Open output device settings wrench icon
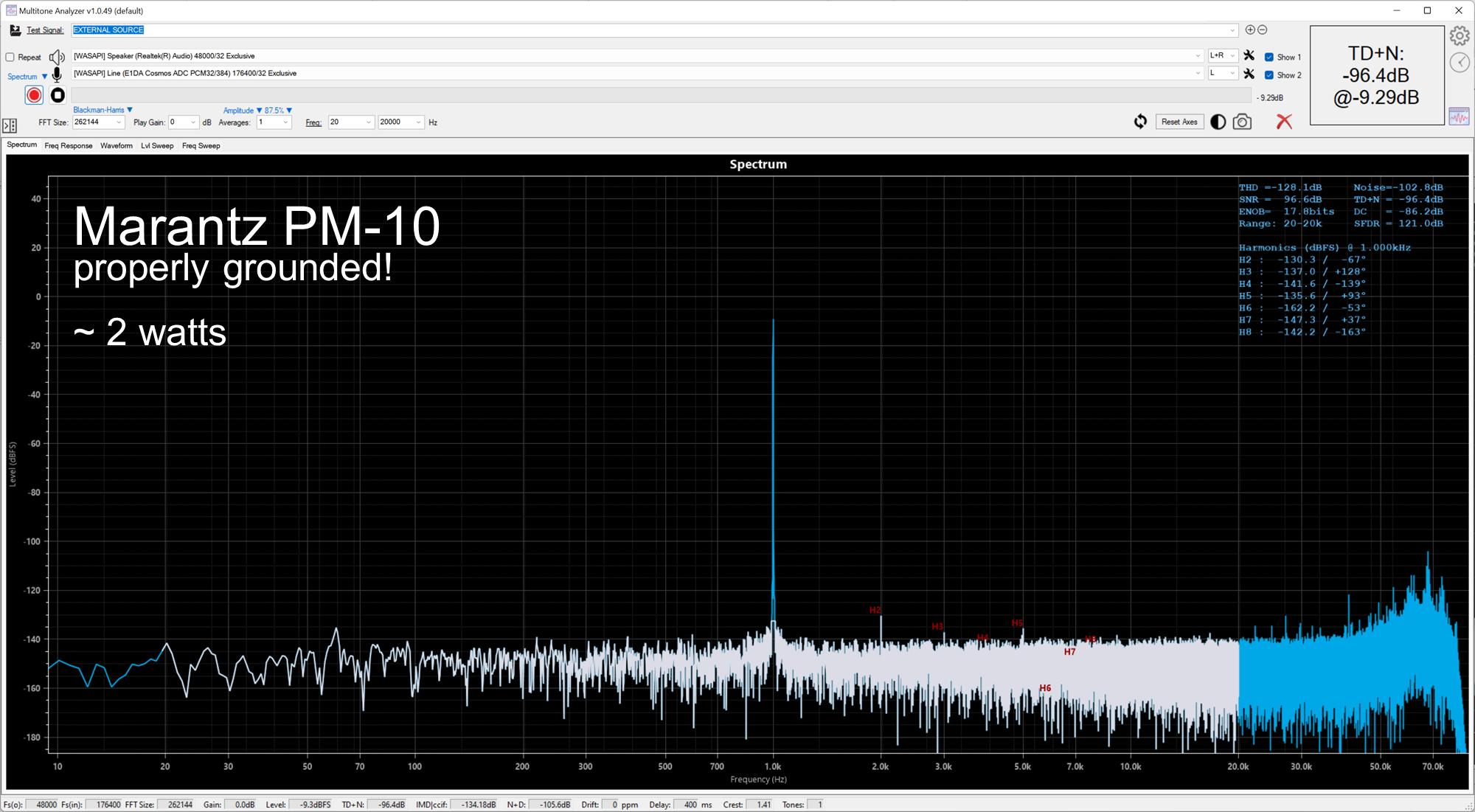This screenshot has width=1475, height=812. tap(1249, 55)
